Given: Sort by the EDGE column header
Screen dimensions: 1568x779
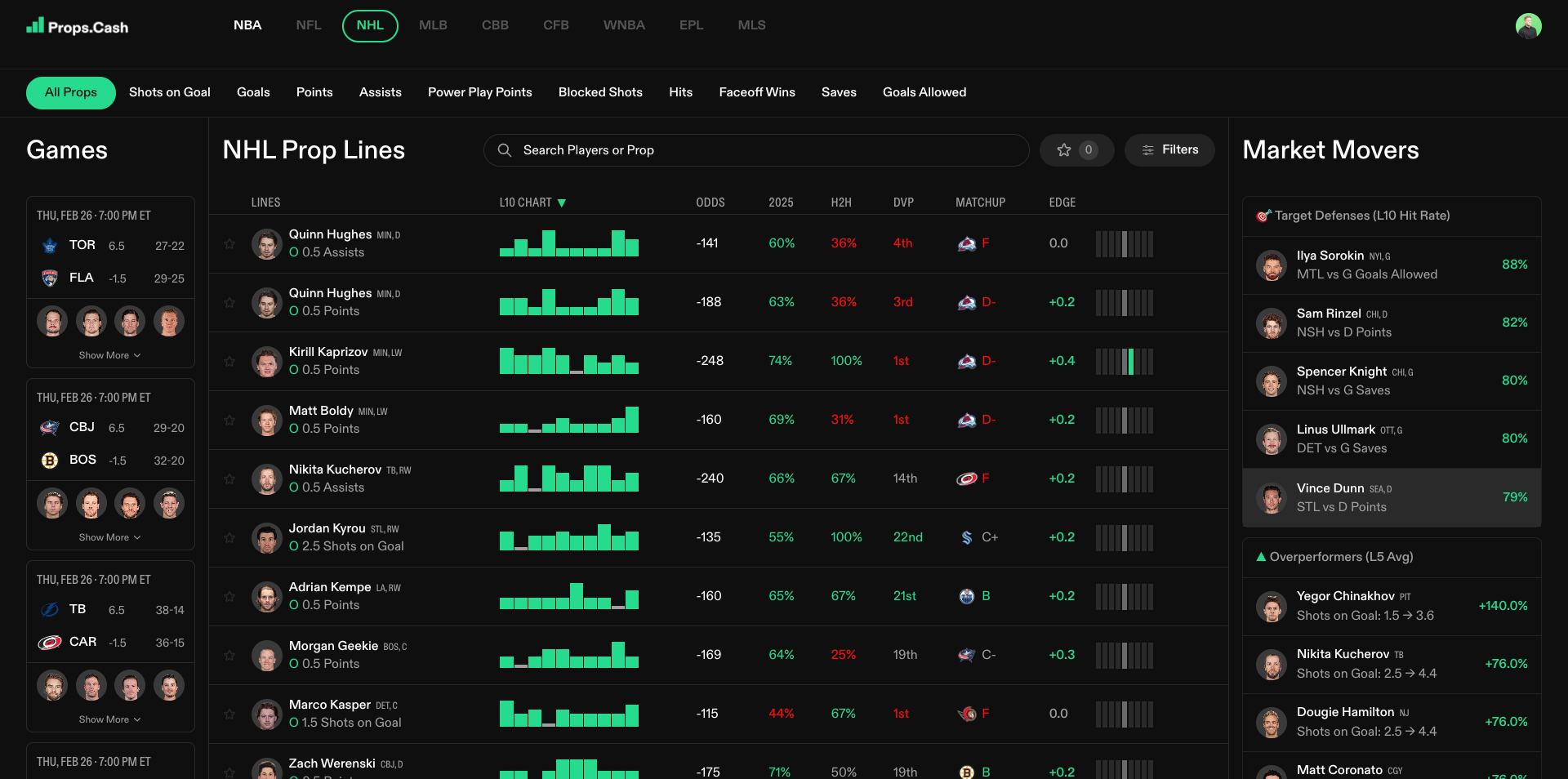Looking at the screenshot, I should click(x=1062, y=203).
